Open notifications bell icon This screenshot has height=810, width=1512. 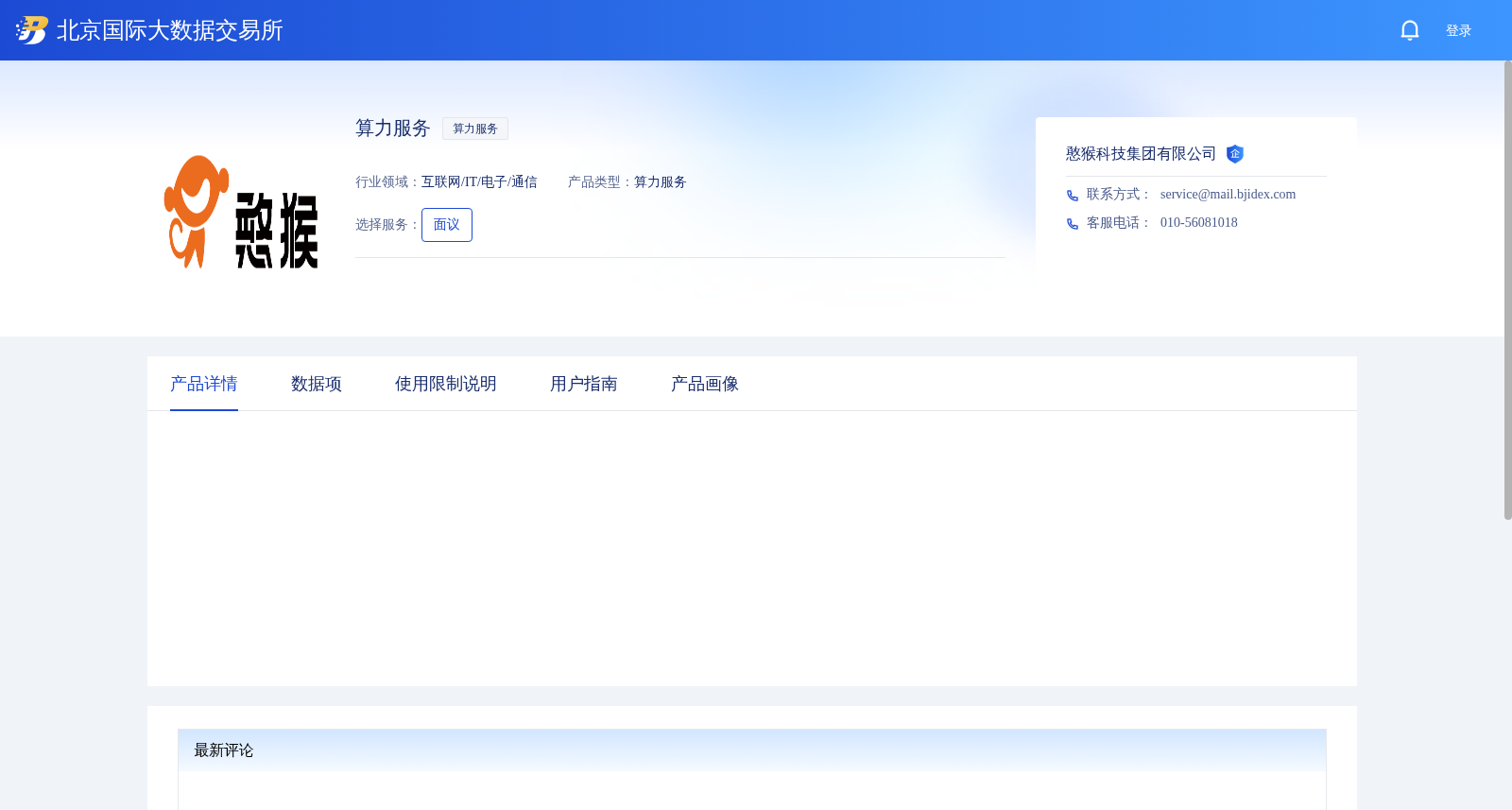tap(1410, 30)
